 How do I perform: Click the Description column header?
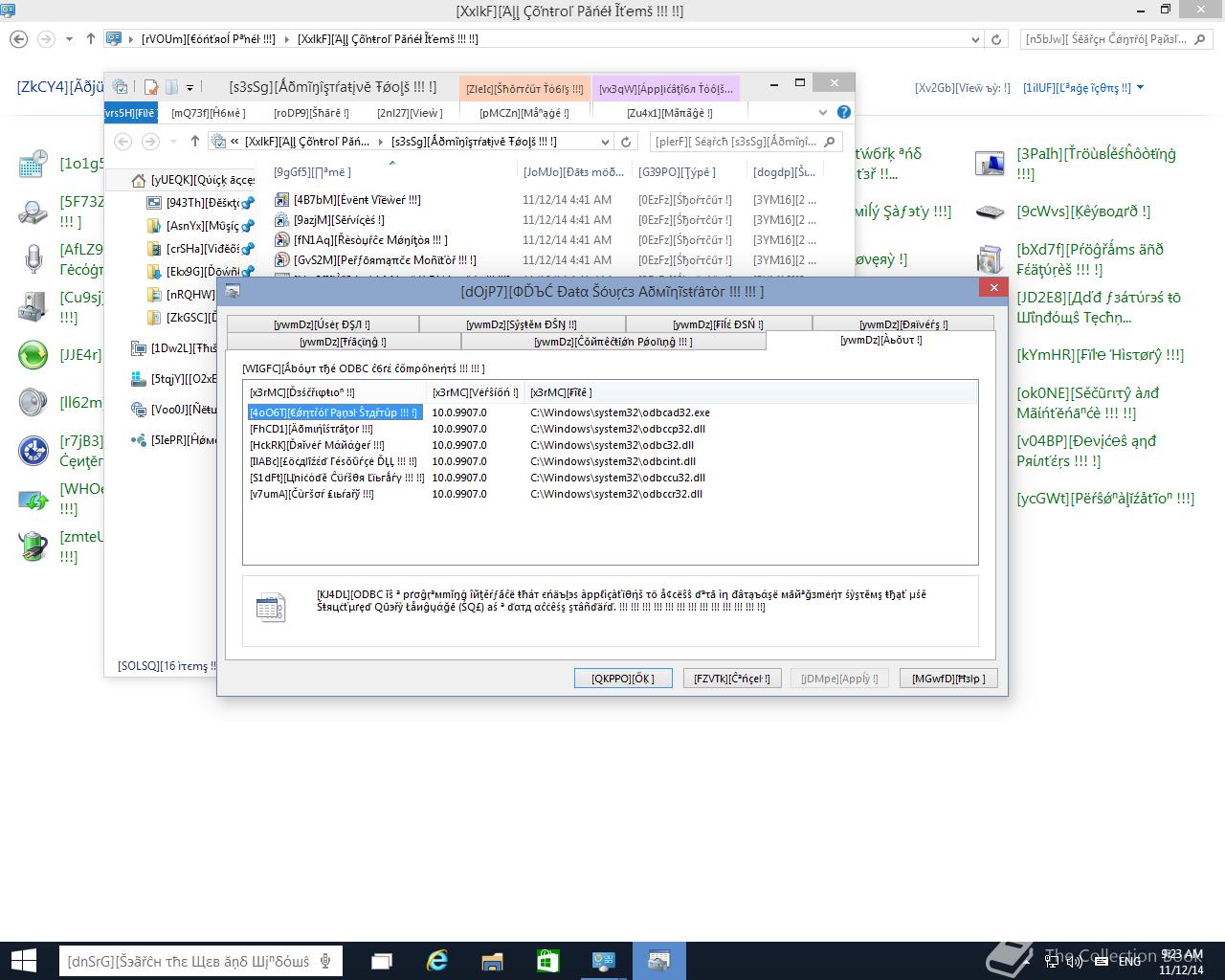point(335,391)
